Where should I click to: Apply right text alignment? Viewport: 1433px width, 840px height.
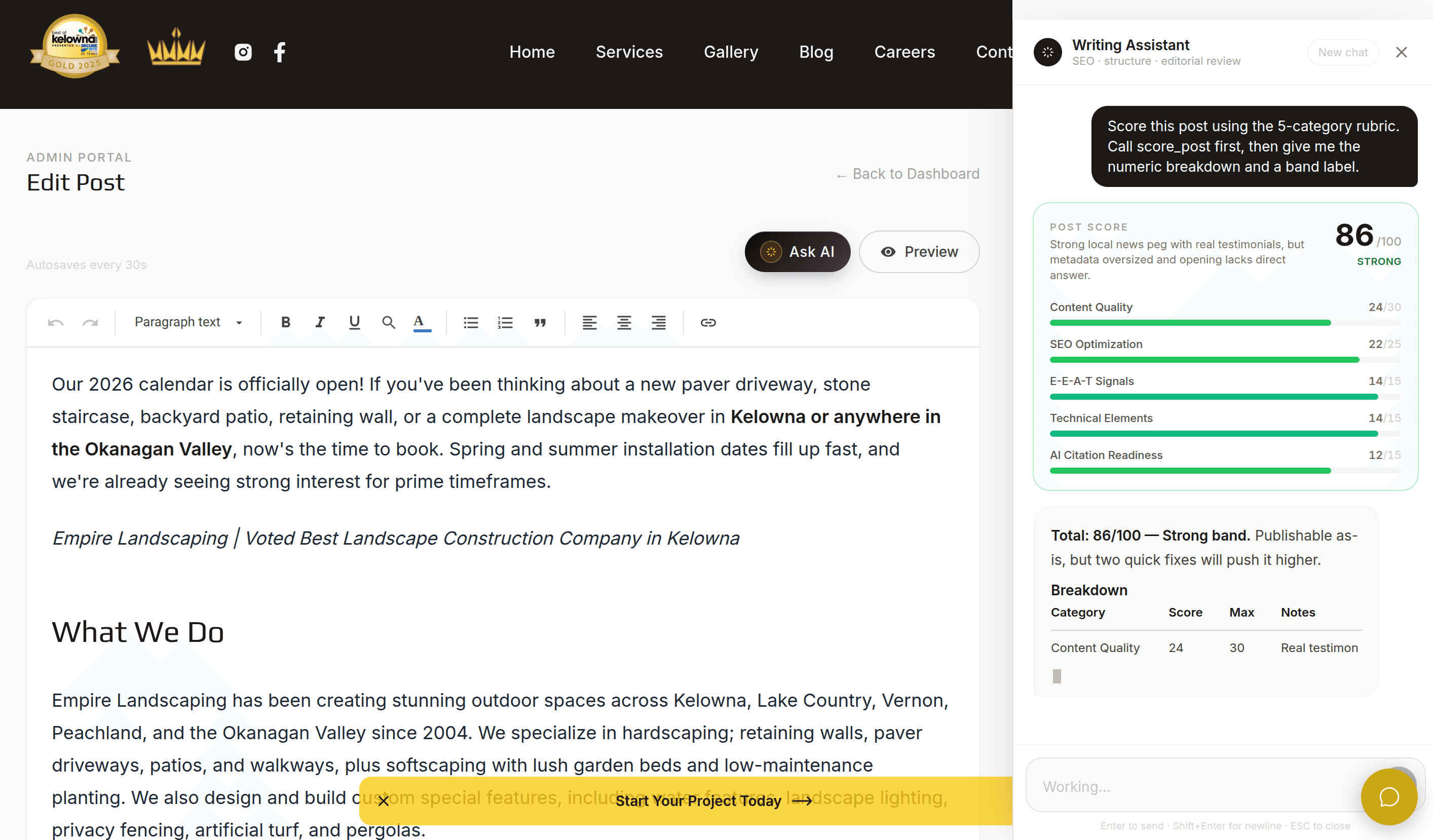(x=659, y=322)
